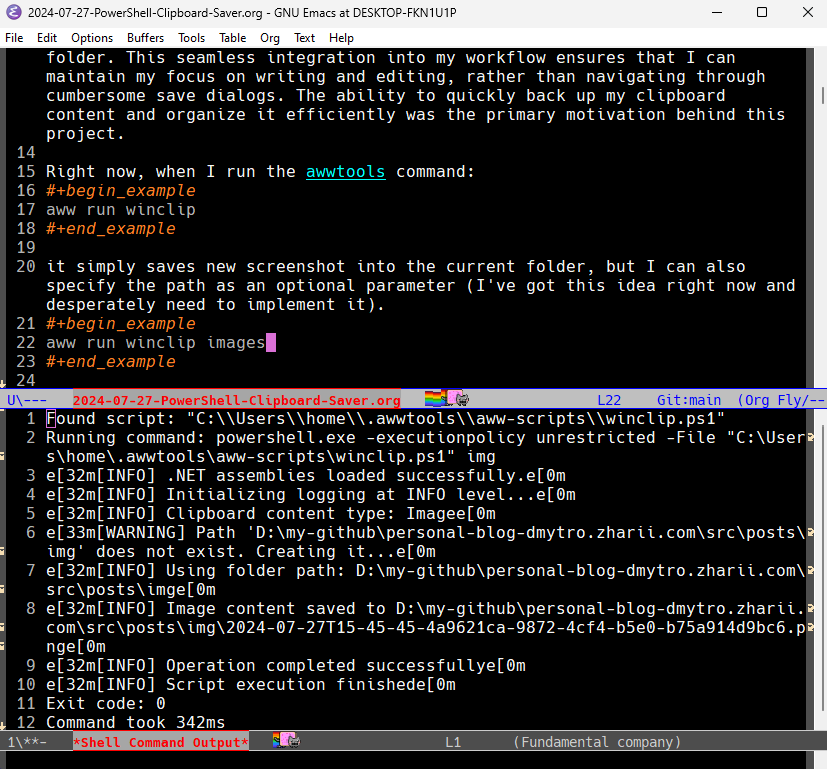Screen dimensions: 827x769
Task: Open the Tools menu
Action: [192, 38]
